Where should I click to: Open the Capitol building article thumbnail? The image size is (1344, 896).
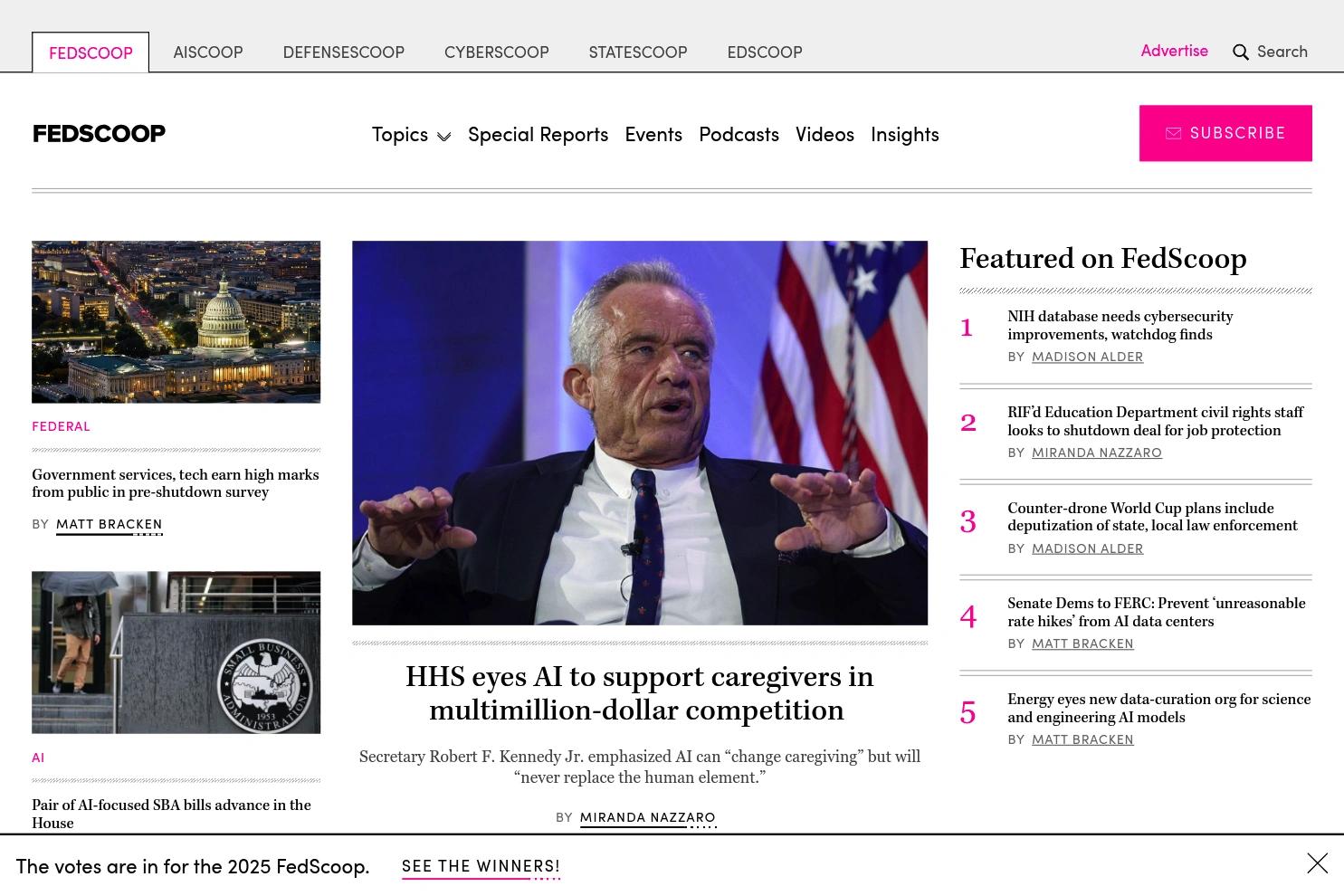pos(176,322)
